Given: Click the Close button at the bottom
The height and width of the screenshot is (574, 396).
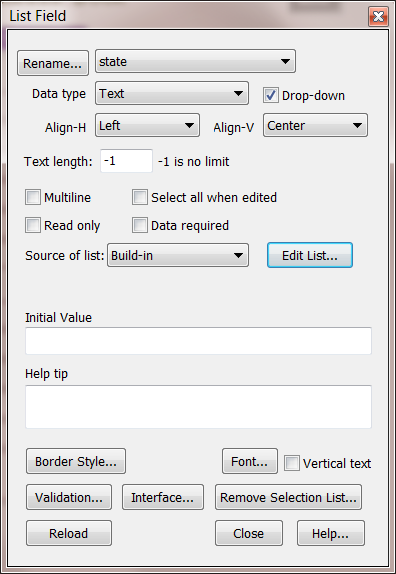Looking at the screenshot, I should click(x=249, y=533).
